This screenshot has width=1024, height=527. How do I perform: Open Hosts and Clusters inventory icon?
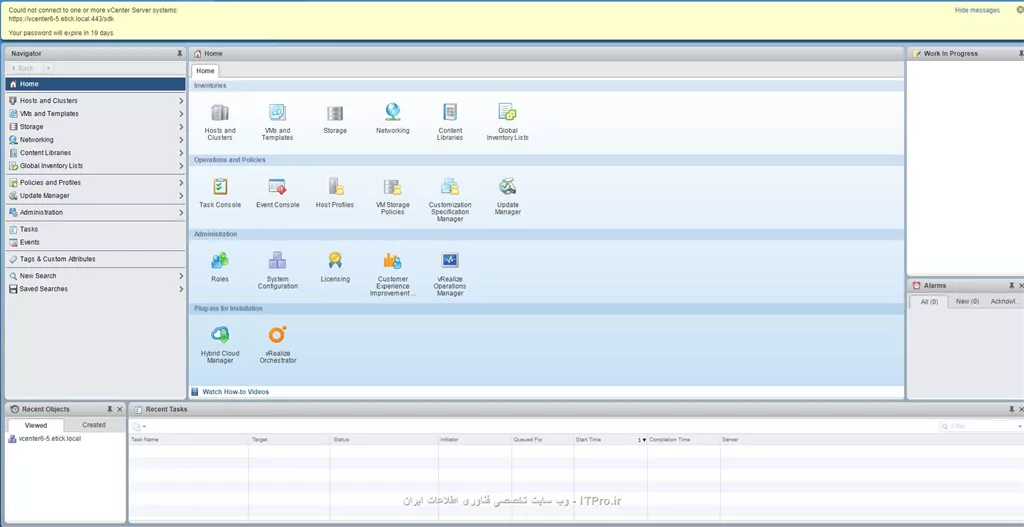pyautogui.click(x=220, y=113)
